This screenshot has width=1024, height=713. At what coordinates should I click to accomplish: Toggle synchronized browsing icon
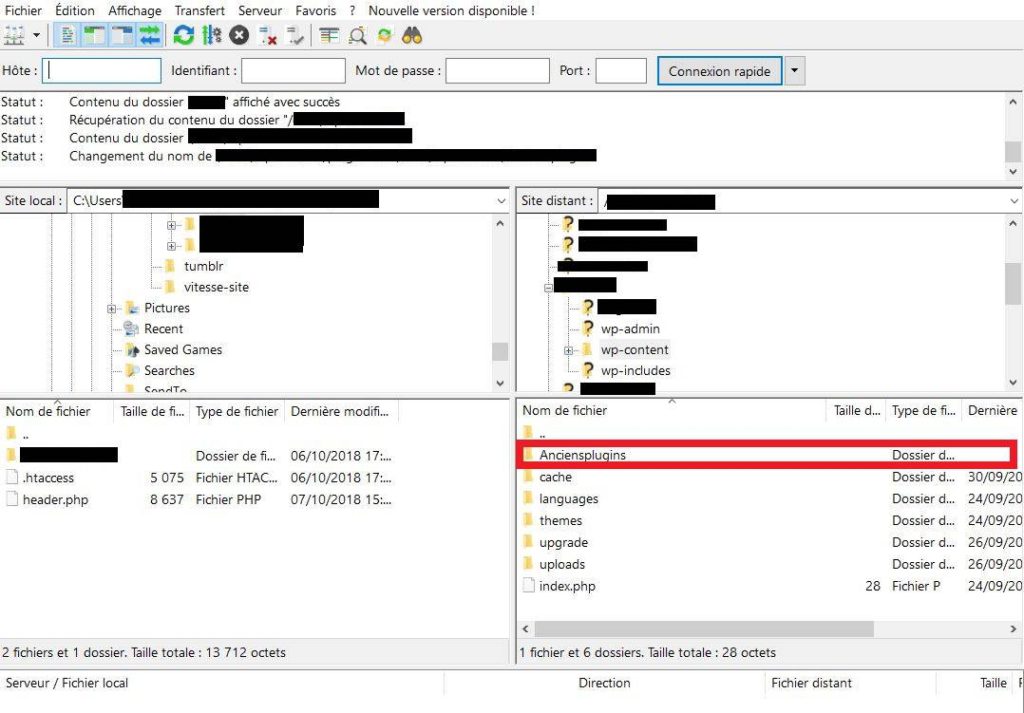(385, 35)
